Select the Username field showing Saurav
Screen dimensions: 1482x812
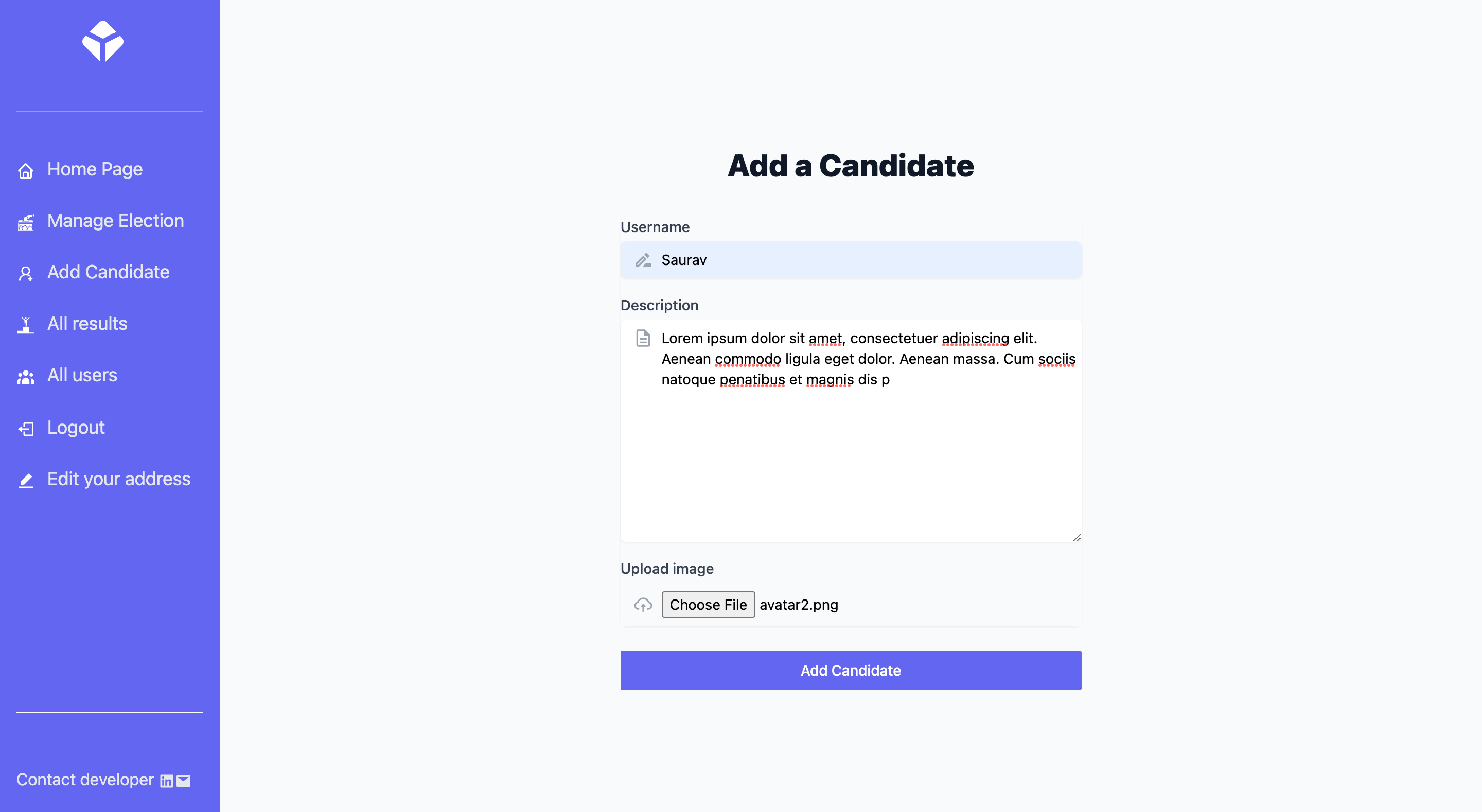[x=850, y=259]
